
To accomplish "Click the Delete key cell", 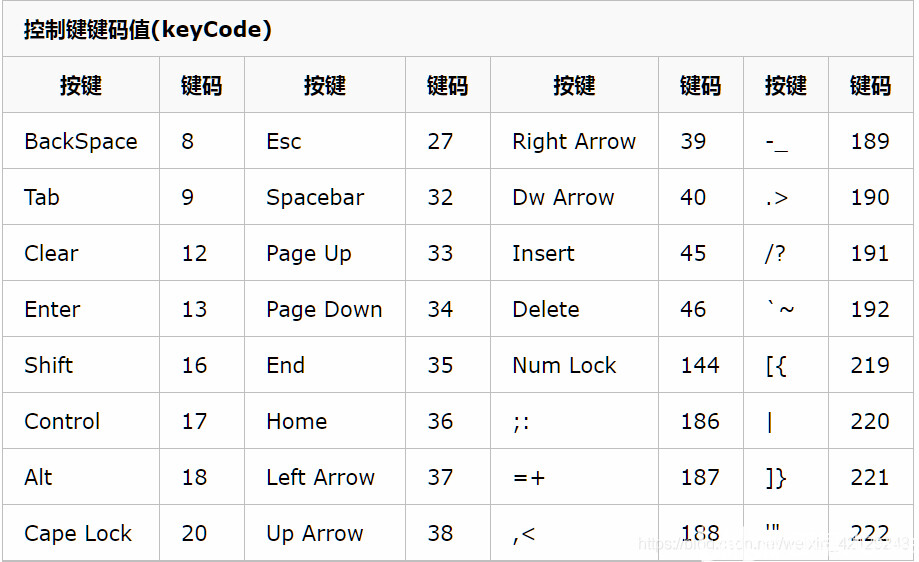I will click(574, 309).
